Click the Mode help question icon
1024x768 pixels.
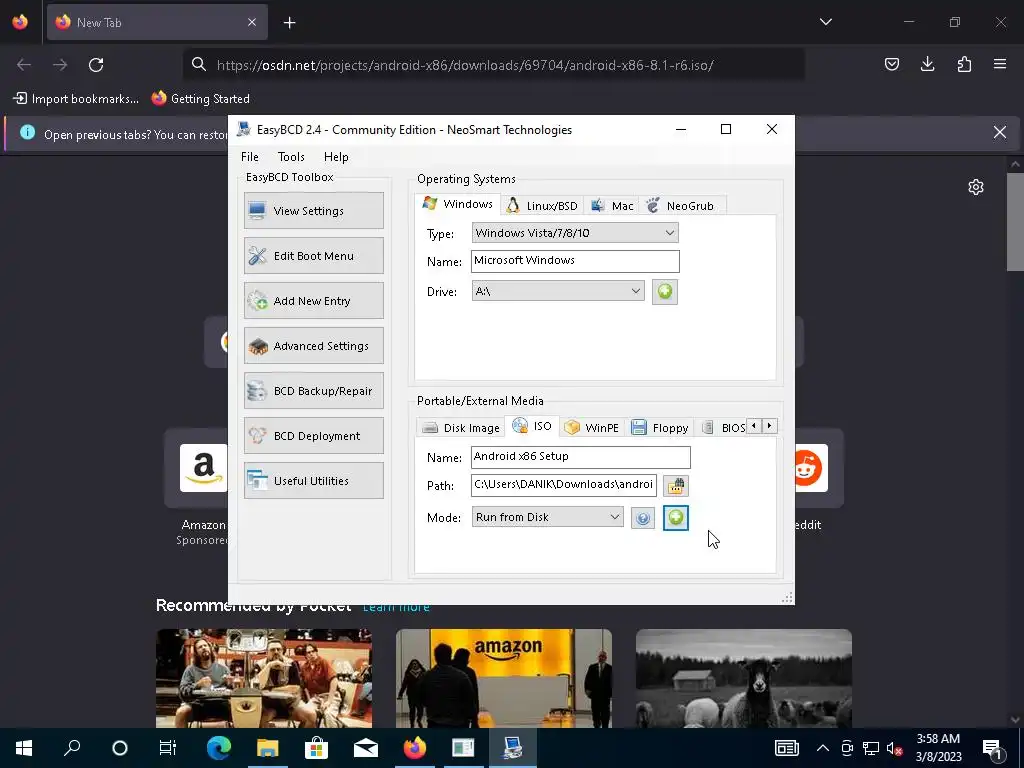[x=643, y=518]
